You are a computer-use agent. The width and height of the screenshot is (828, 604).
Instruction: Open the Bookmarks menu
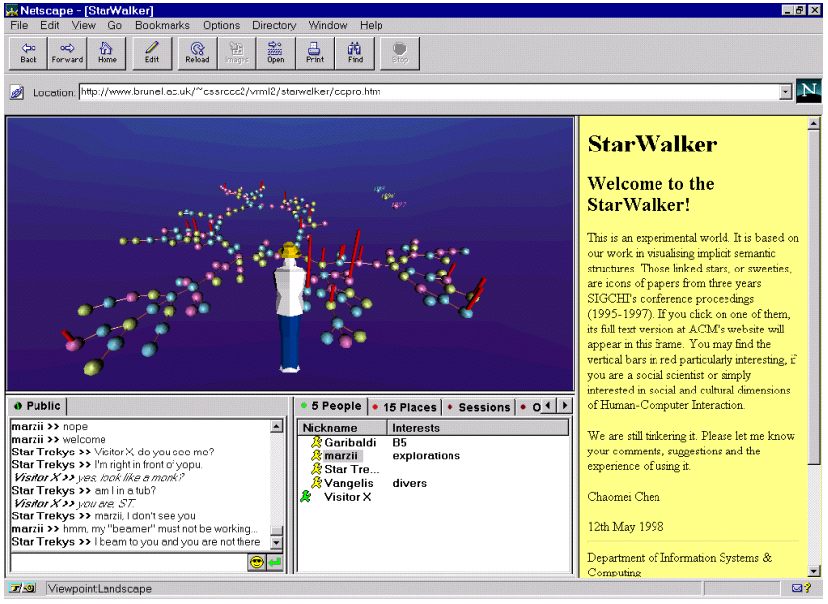pos(162,25)
